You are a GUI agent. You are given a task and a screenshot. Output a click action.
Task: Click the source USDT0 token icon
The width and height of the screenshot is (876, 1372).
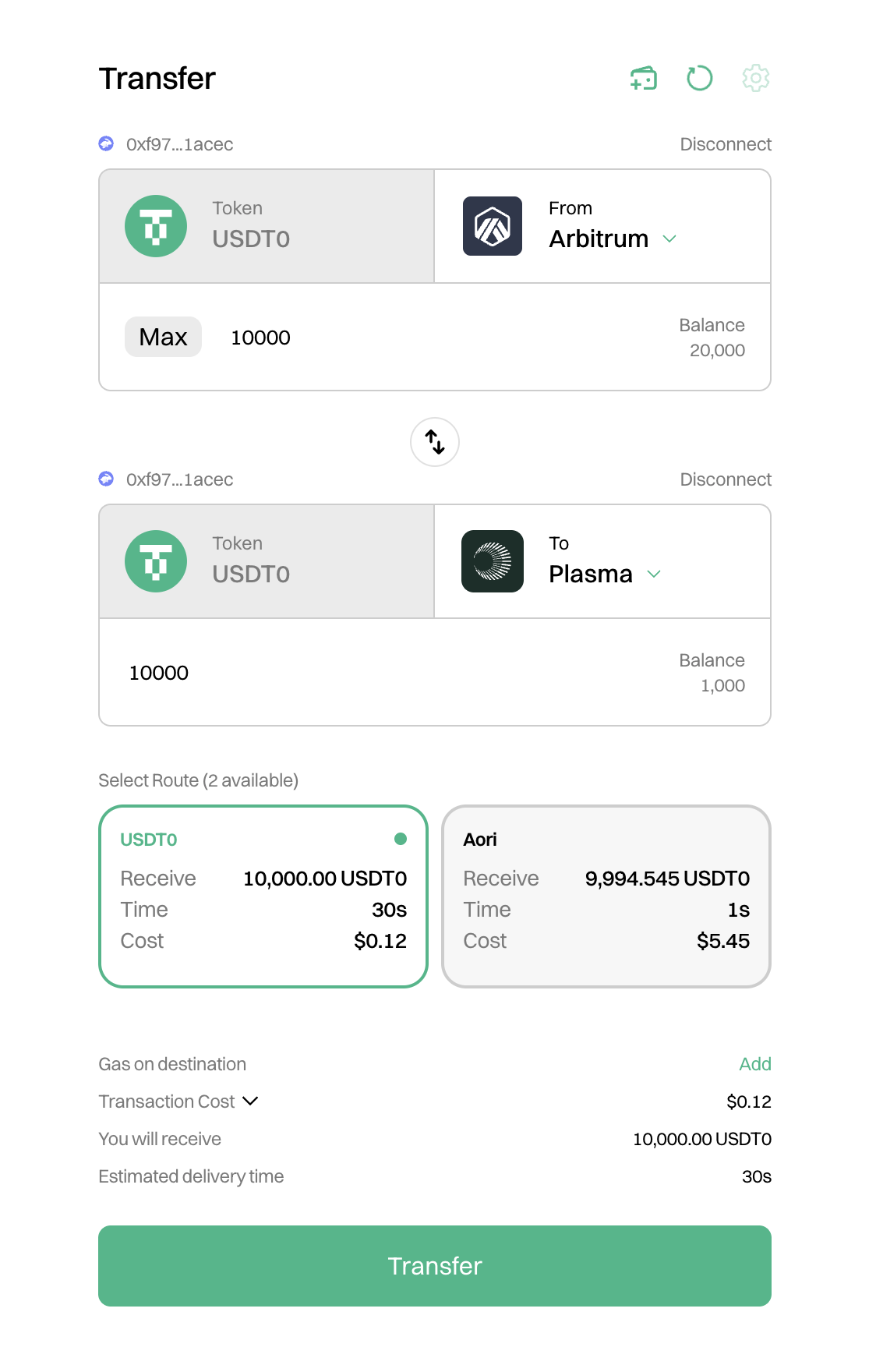tap(156, 226)
